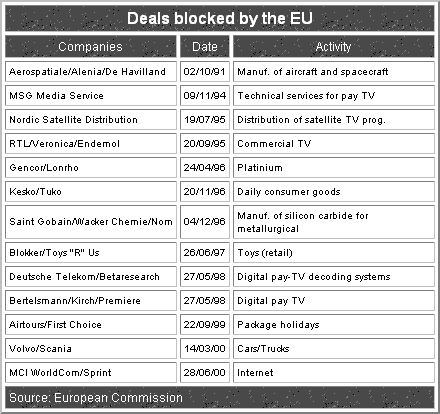Select the Companies column header
Viewport: 440px width, 414px height.
point(91,47)
